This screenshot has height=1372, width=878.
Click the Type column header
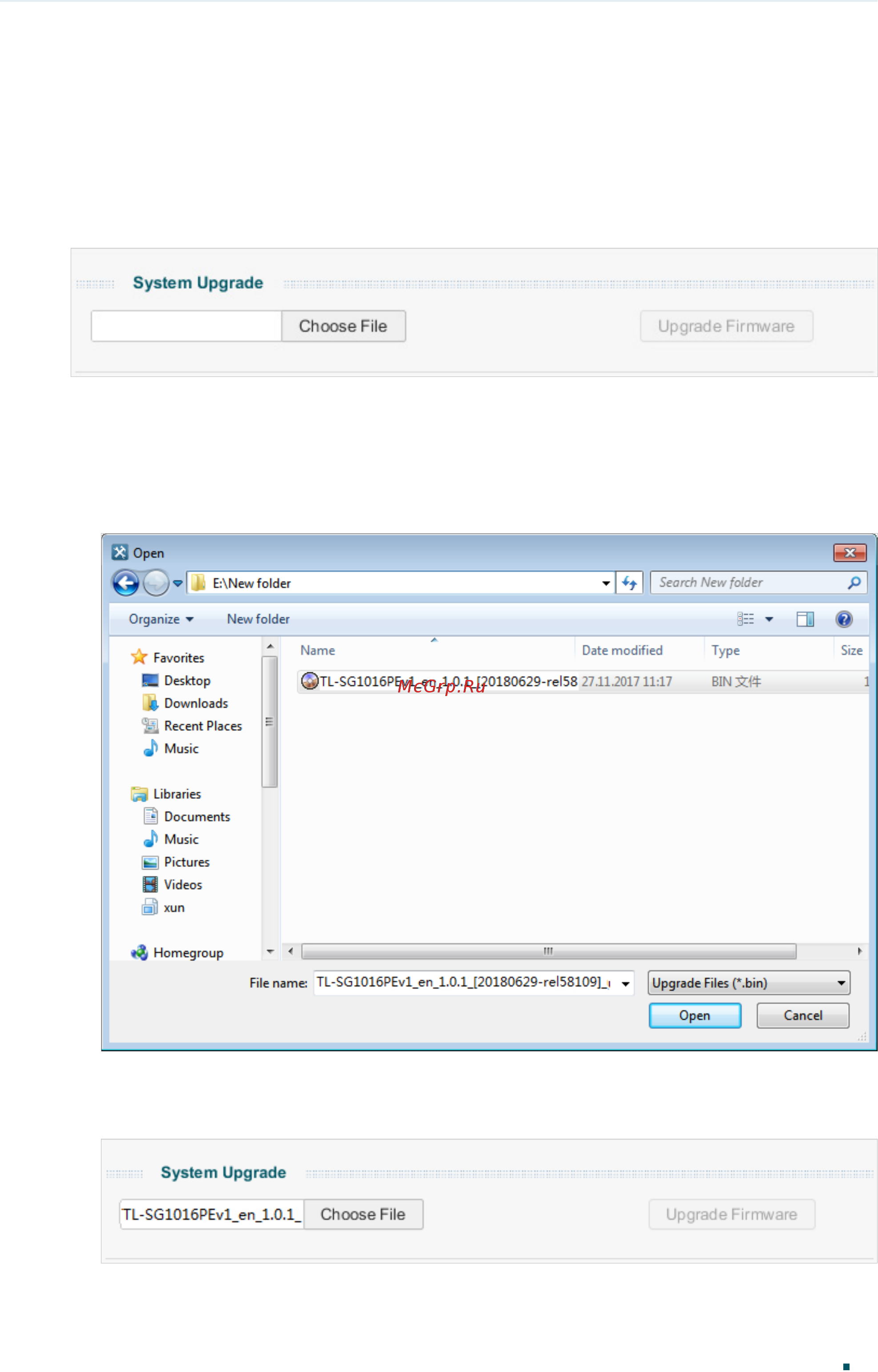pos(769,651)
